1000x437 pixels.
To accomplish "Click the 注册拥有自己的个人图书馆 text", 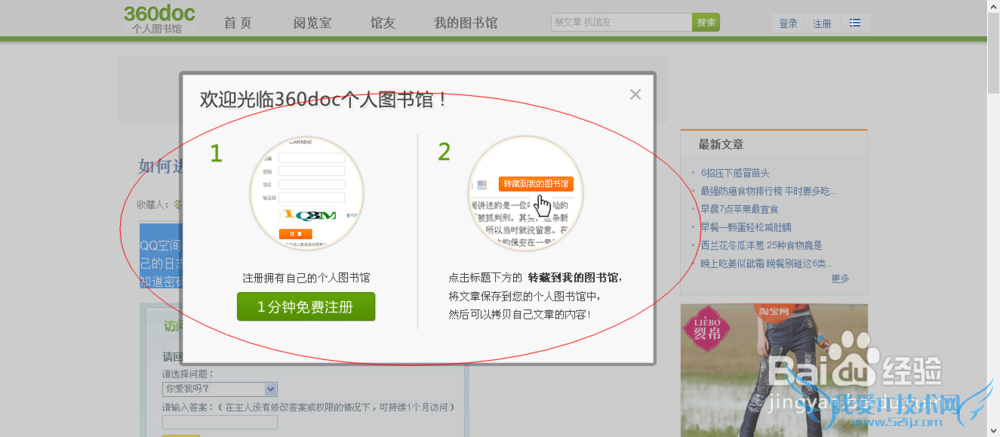I will pos(306,278).
